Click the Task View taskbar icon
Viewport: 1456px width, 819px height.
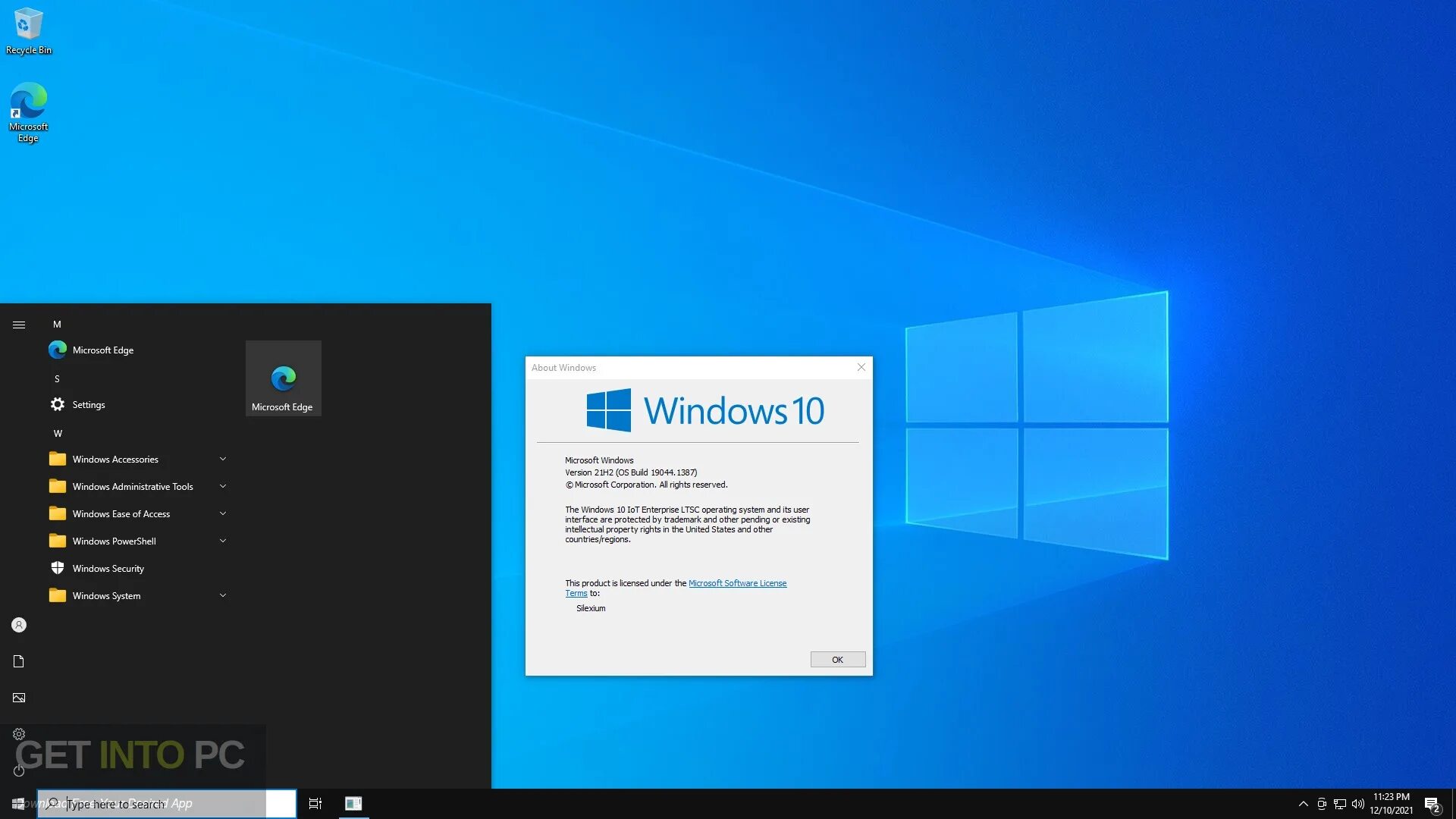click(x=315, y=803)
